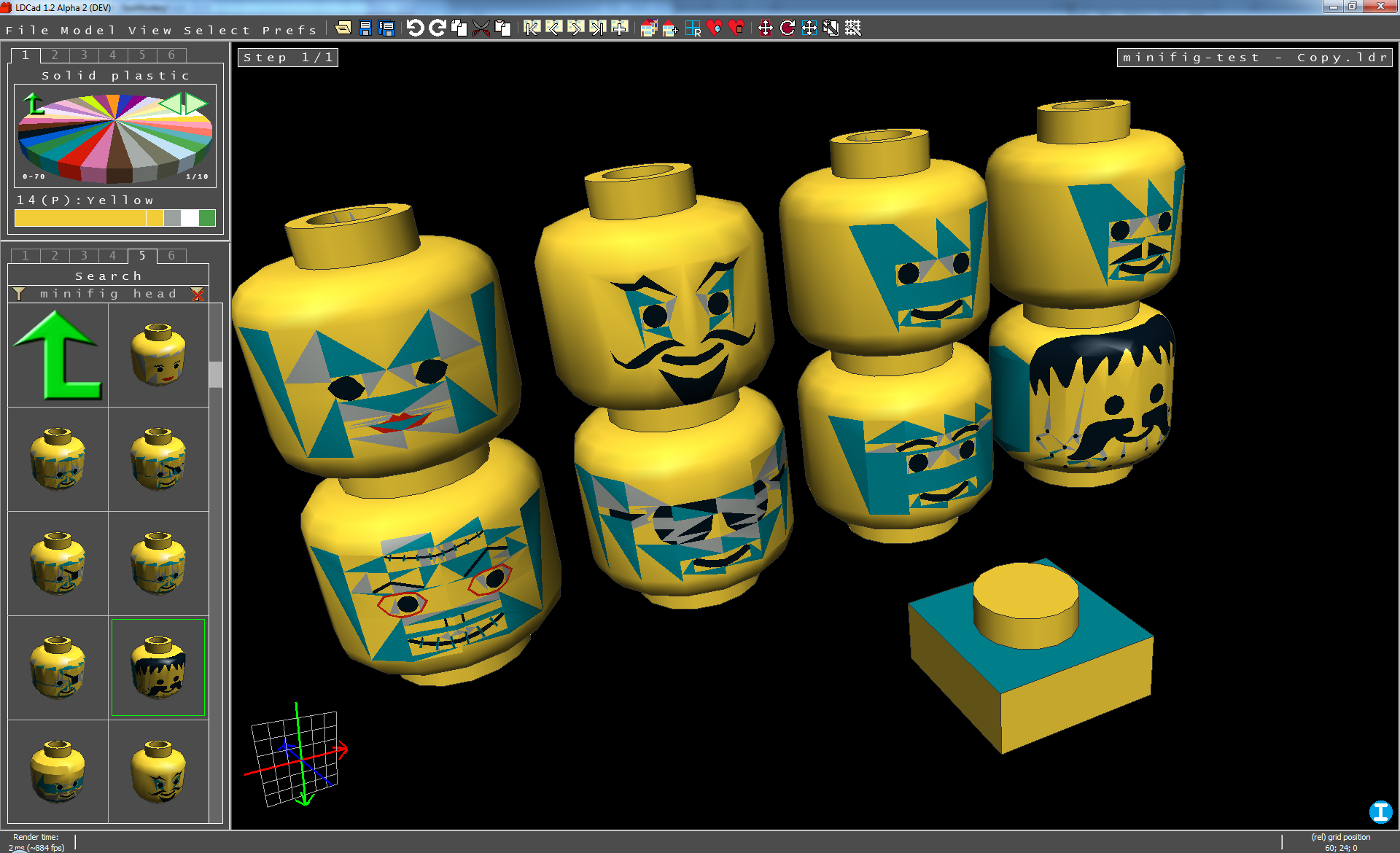
Task: Select the gray recent color swatch
Action: (x=172, y=218)
